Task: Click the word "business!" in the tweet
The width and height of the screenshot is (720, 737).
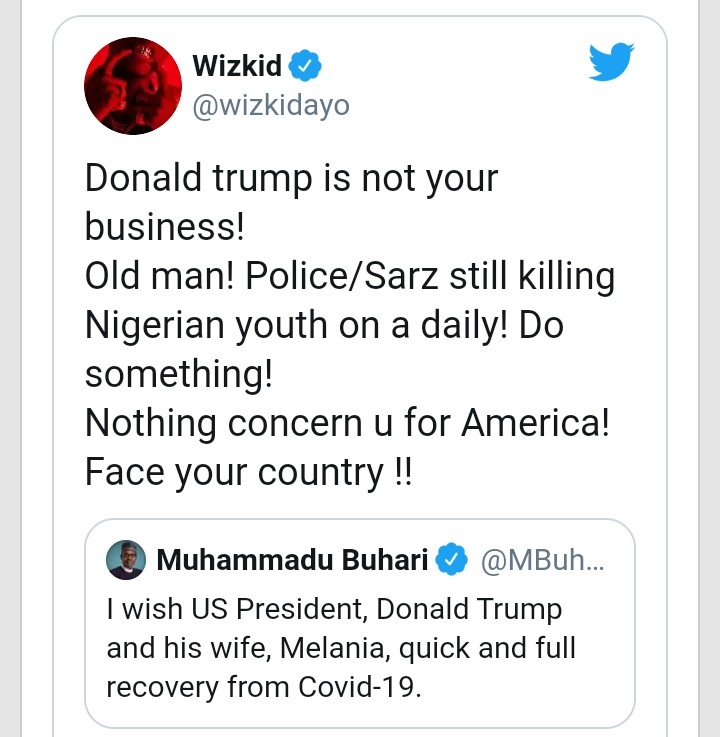Action: [x=165, y=227]
